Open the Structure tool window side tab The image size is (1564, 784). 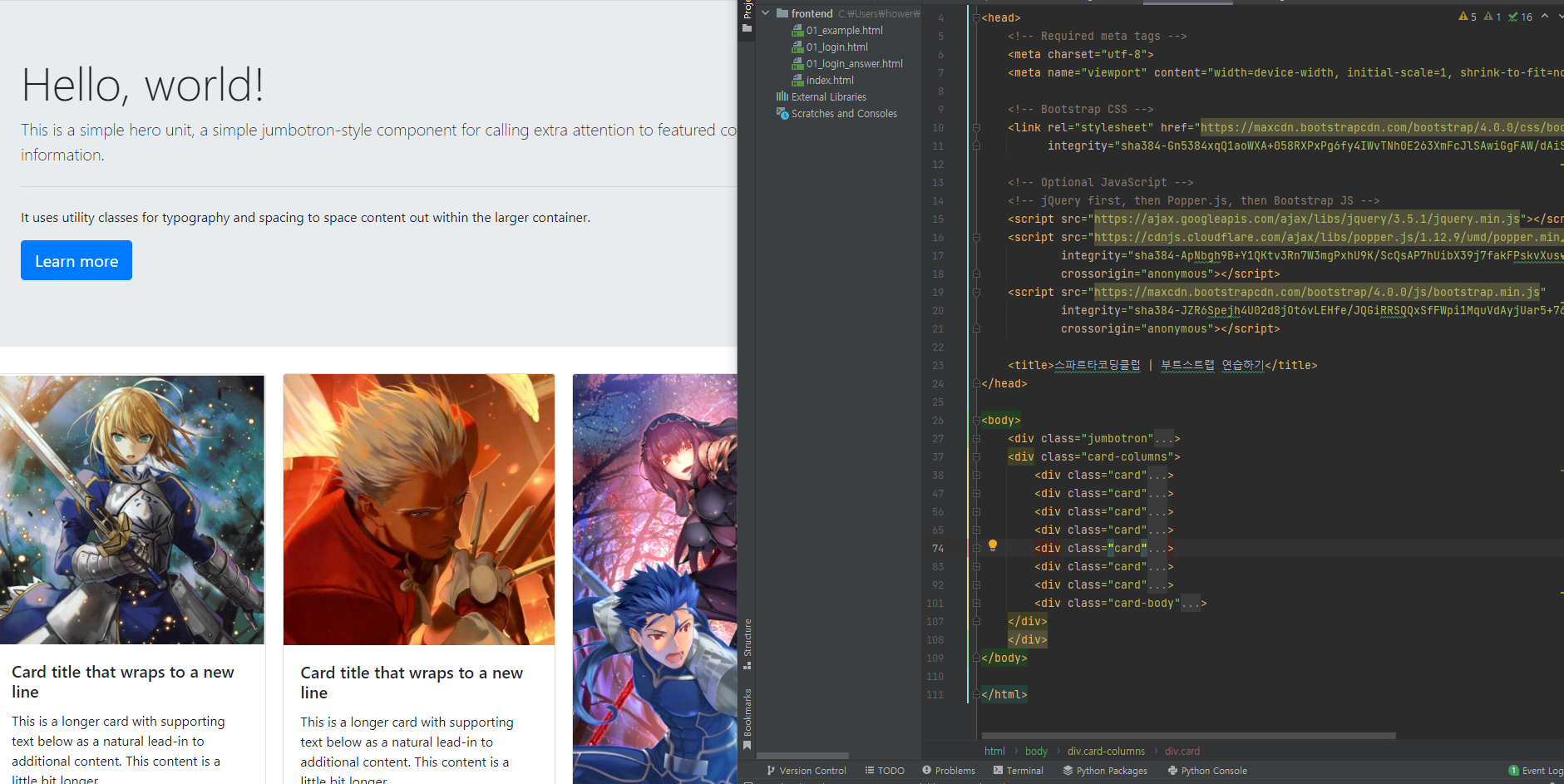pos(747,643)
